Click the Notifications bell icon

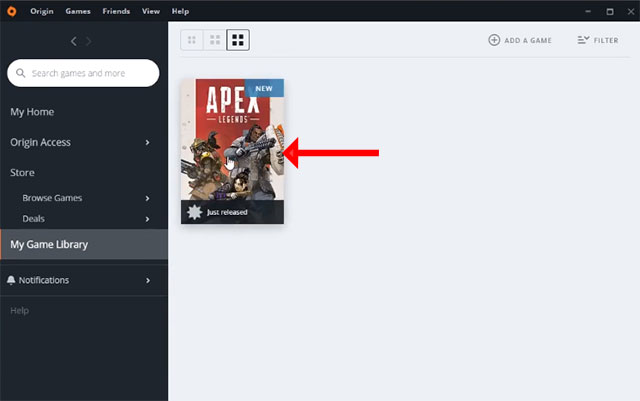point(11,280)
